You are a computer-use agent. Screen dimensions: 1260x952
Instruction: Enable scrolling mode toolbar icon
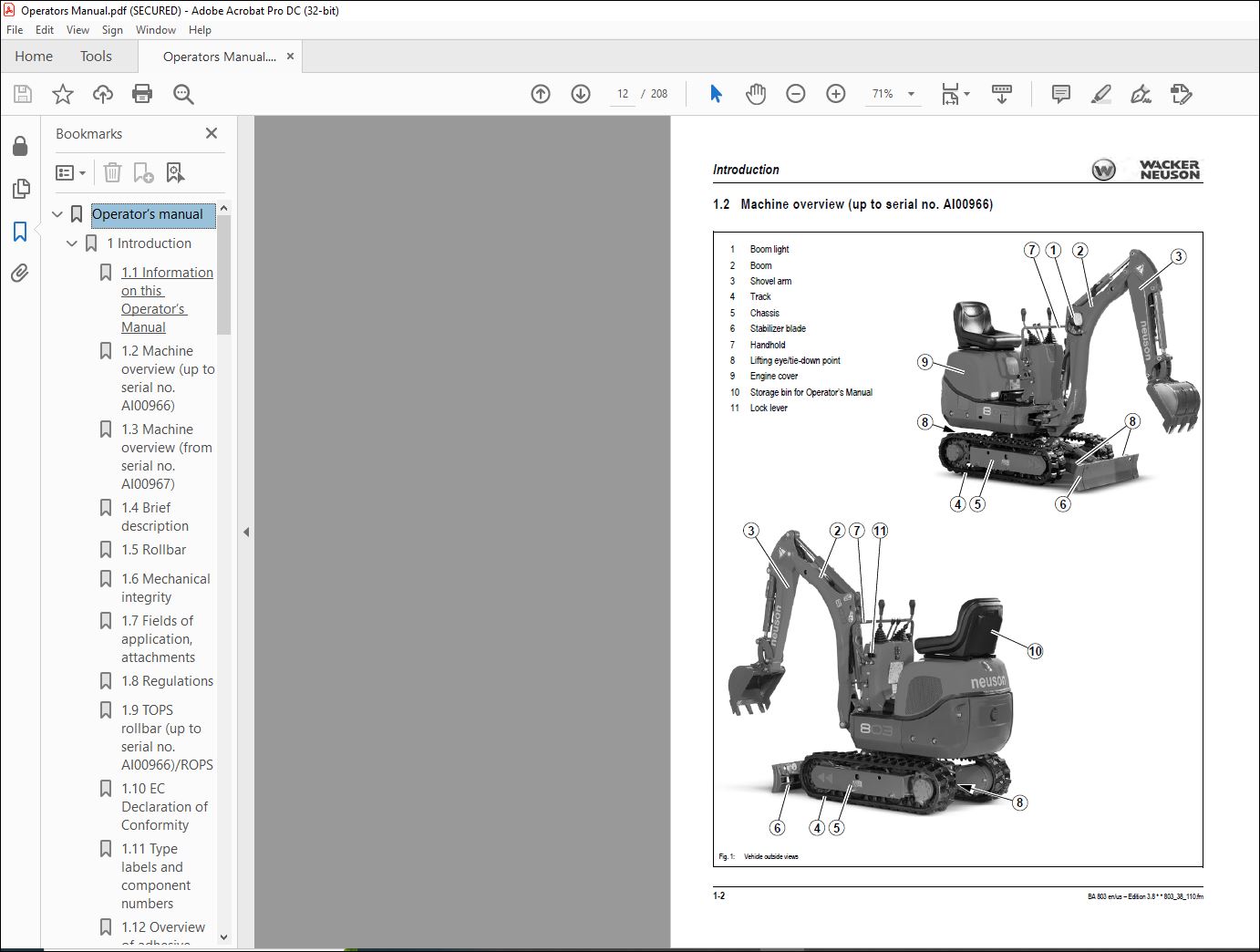coord(1002,94)
